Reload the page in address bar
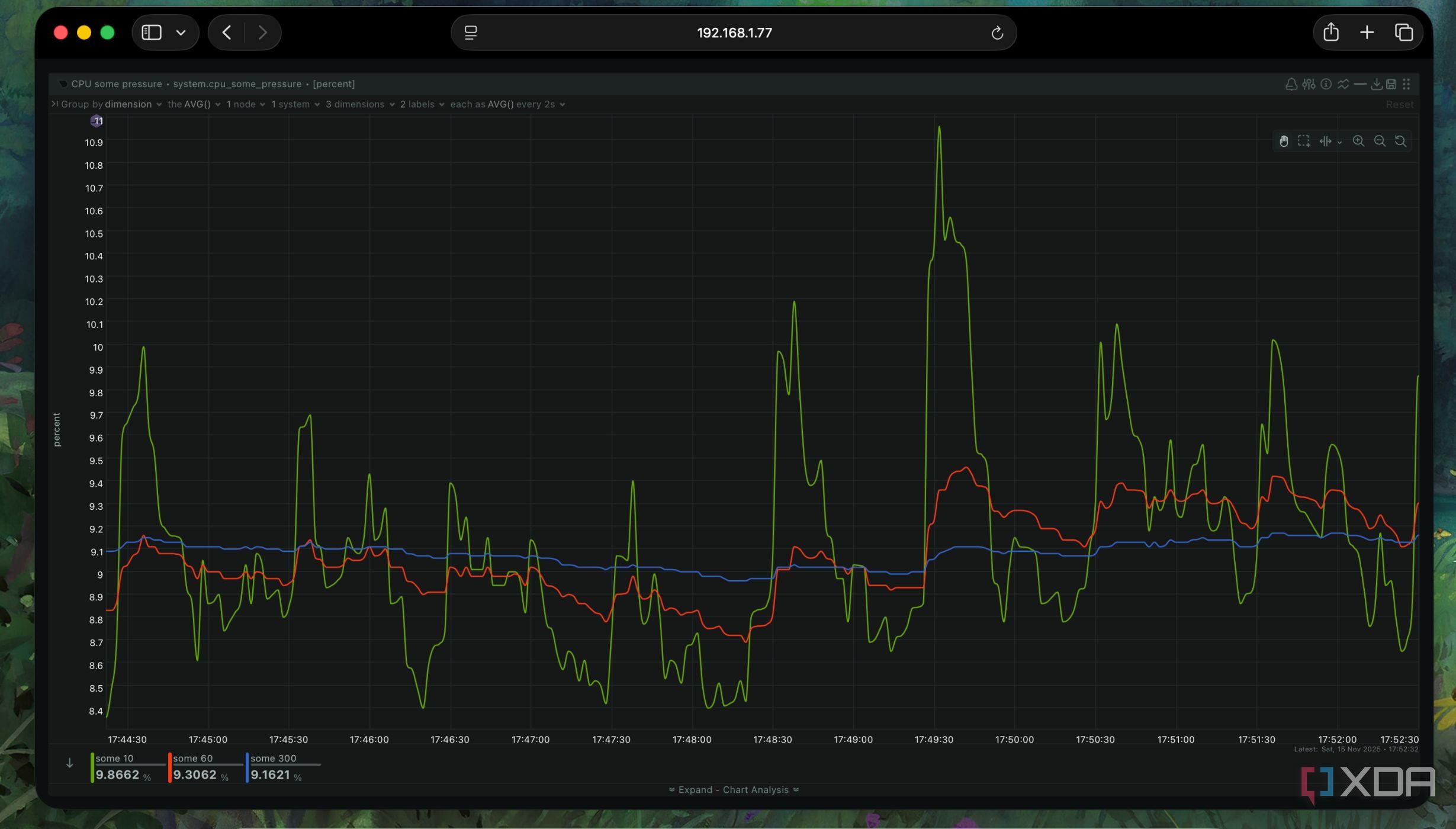This screenshot has height=829, width=1456. (x=997, y=33)
